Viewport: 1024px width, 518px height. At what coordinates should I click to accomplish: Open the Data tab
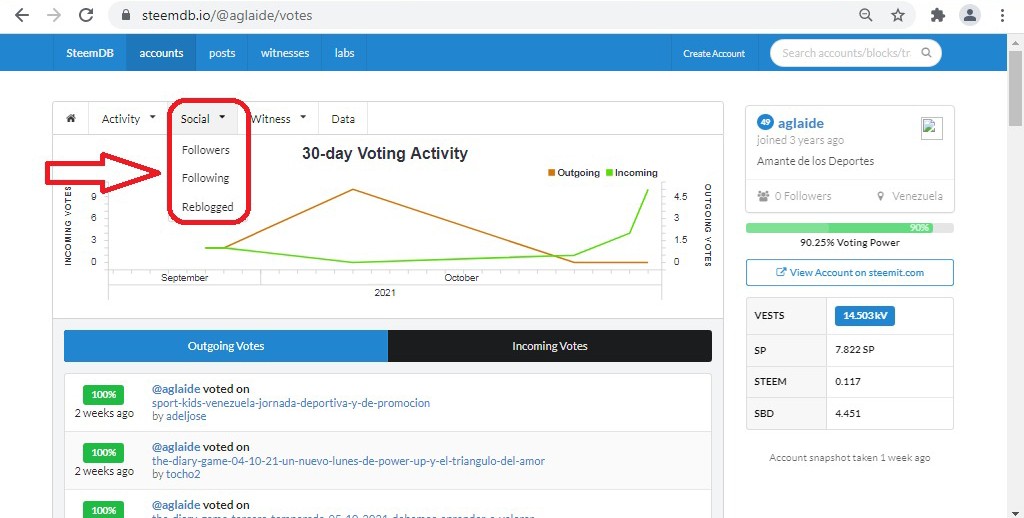pyautogui.click(x=343, y=118)
